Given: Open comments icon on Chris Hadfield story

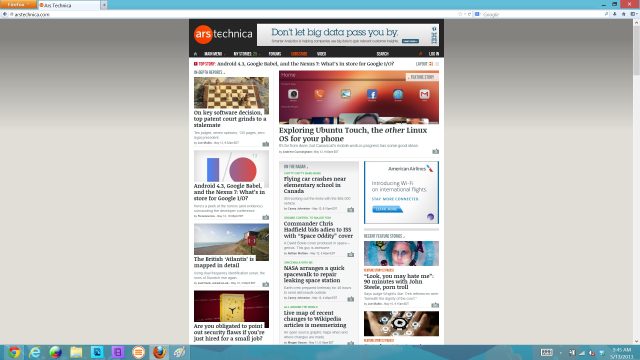Looking at the screenshot, I should (351, 255).
